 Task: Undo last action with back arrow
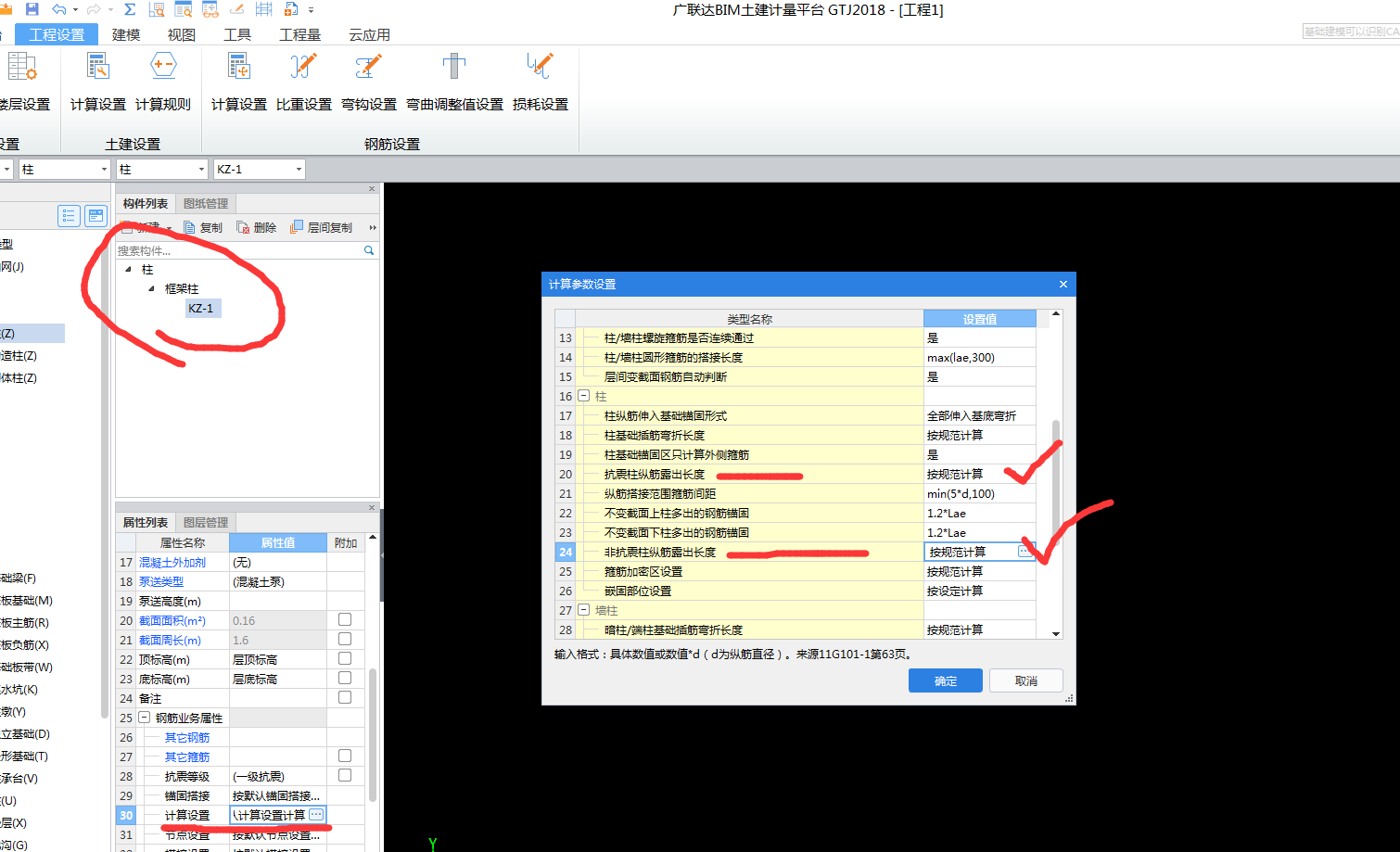click(59, 9)
